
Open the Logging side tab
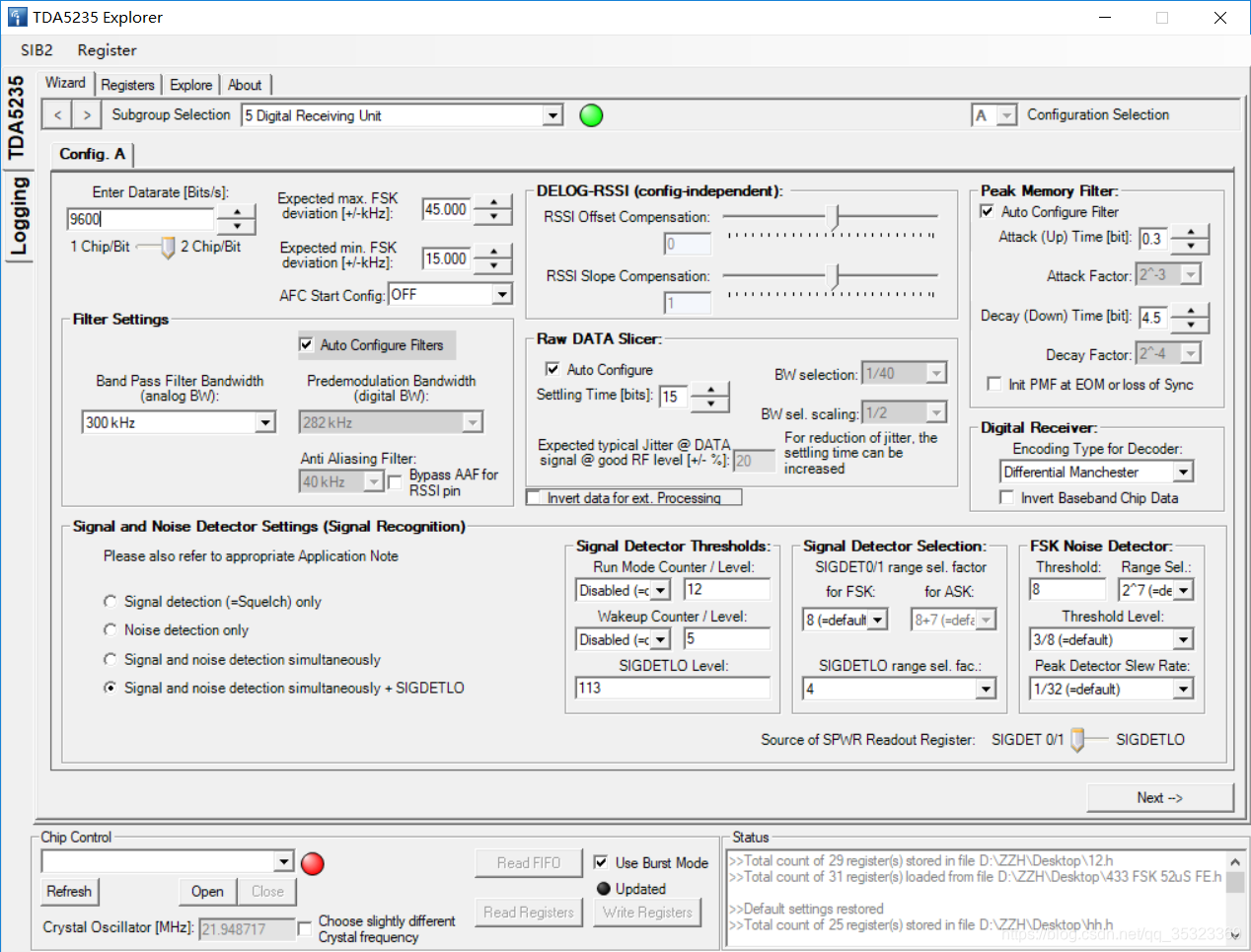click(x=17, y=217)
